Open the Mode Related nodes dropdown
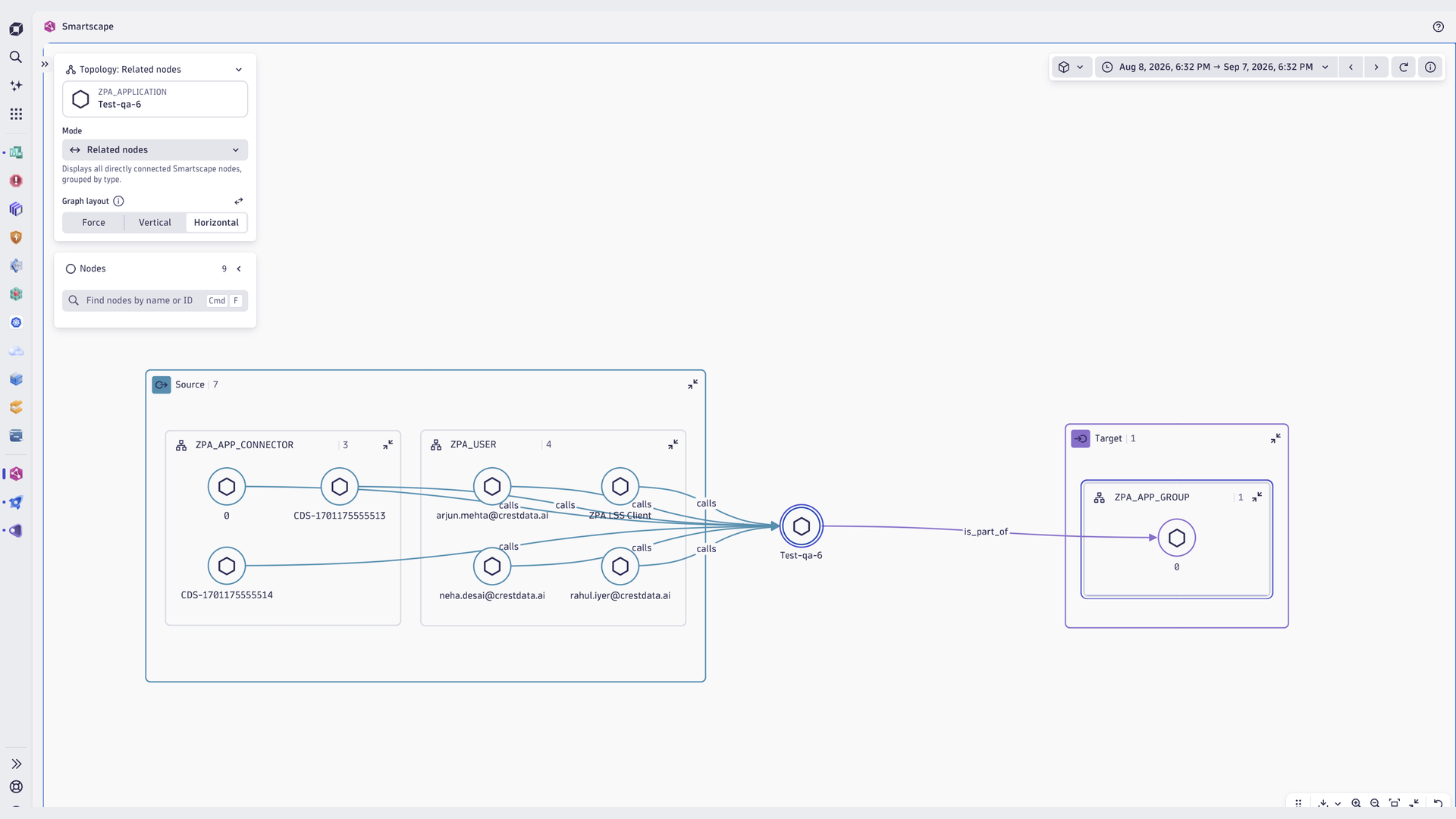 [155, 149]
